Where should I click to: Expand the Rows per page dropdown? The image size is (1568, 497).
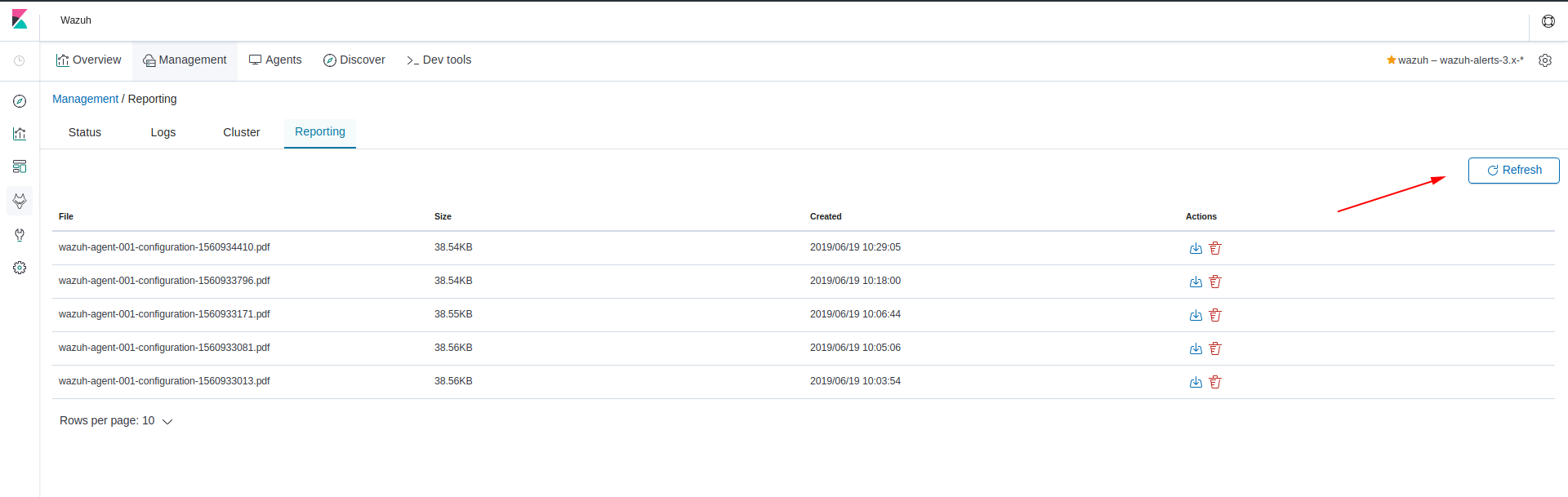coord(116,420)
